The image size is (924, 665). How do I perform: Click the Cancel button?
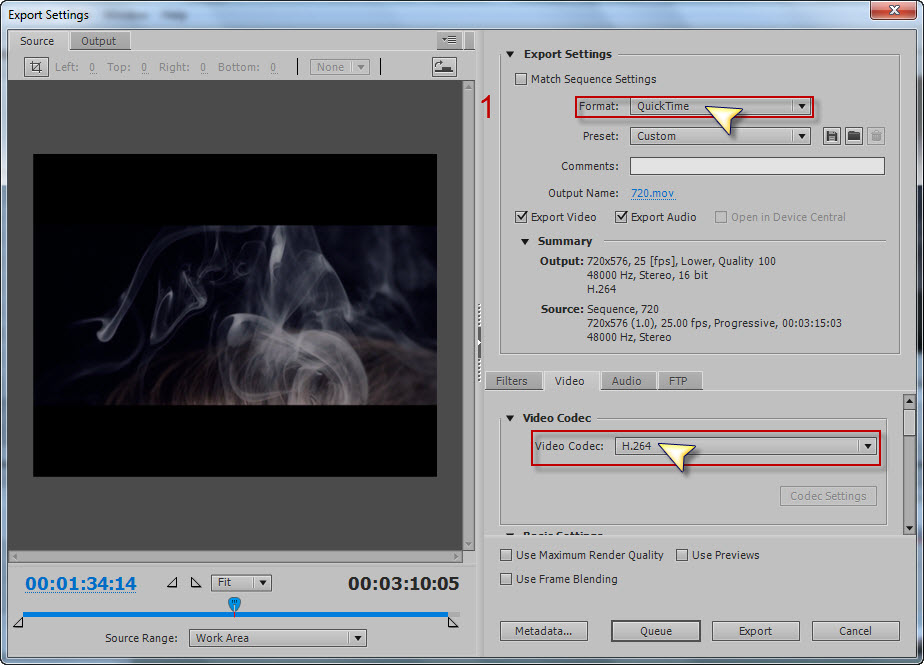coord(855,631)
